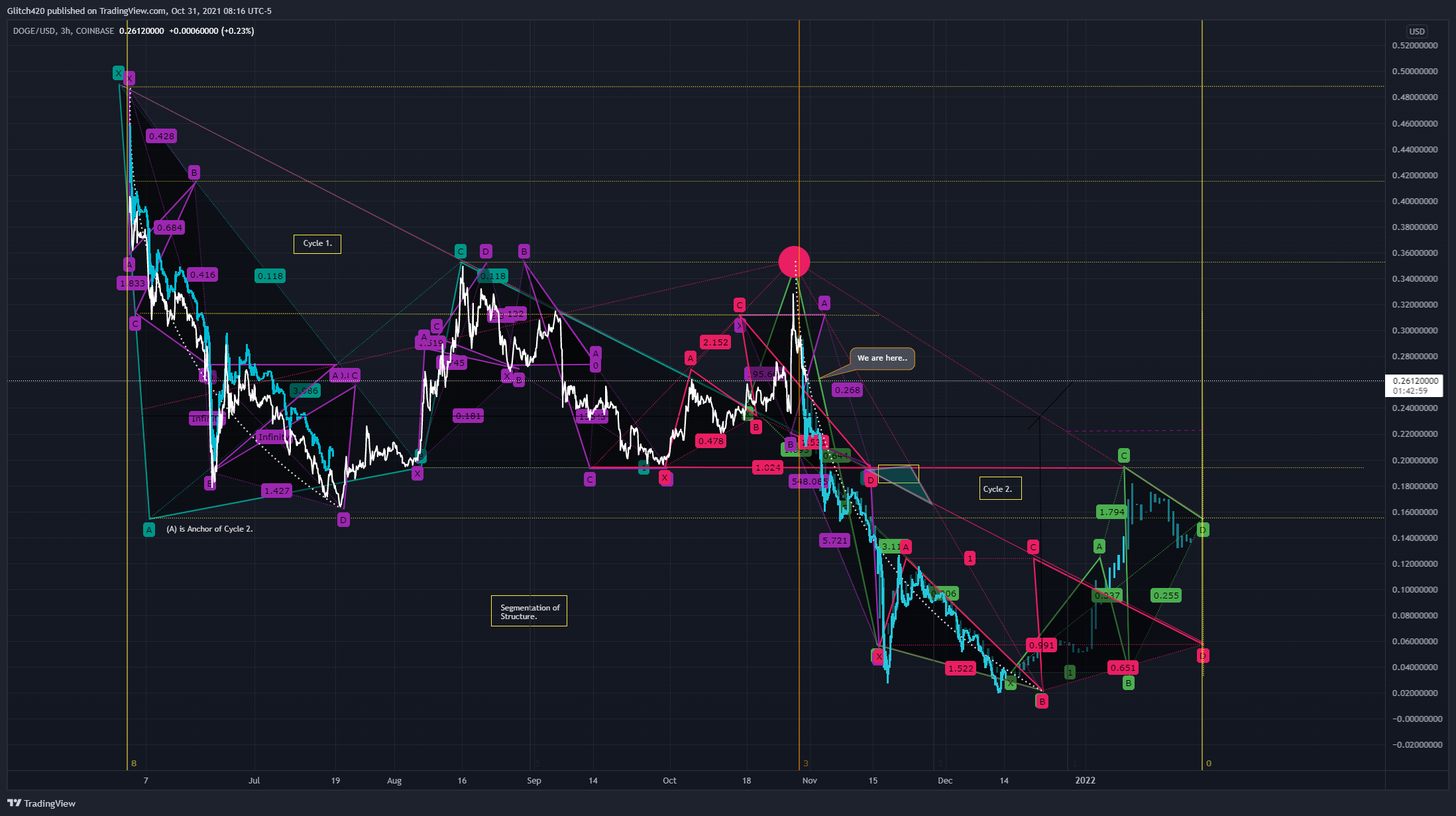Image resolution: width=1456 pixels, height=816 pixels.
Task: Open the USD currency selector
Action: [1416, 31]
